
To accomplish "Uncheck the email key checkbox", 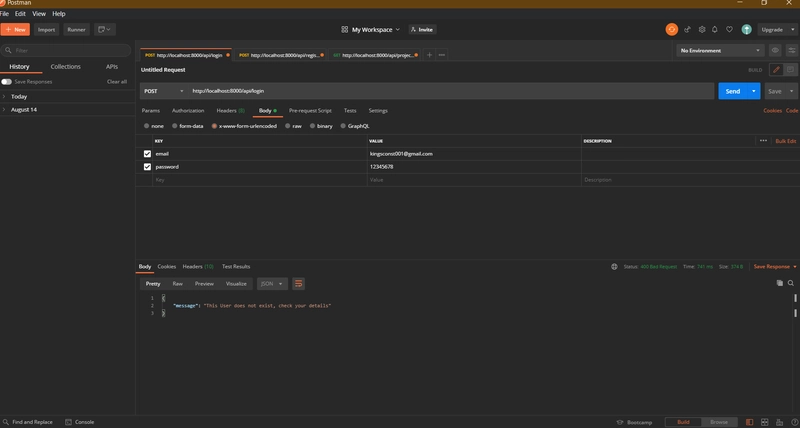I will pos(147,154).
